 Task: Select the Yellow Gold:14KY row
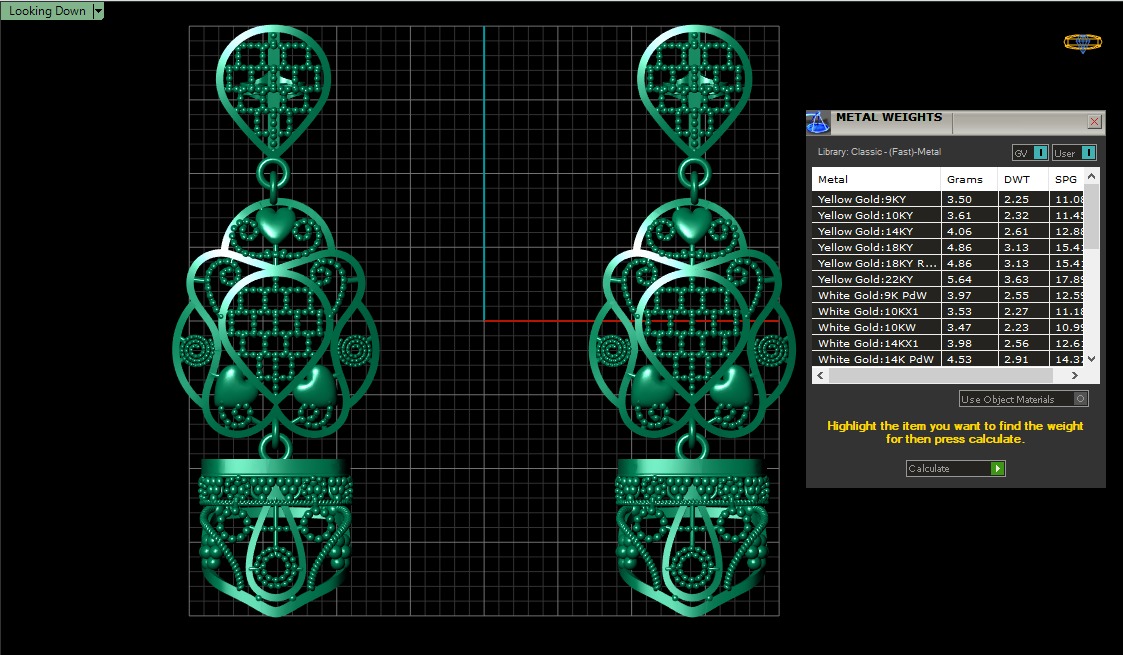[x=948, y=231]
